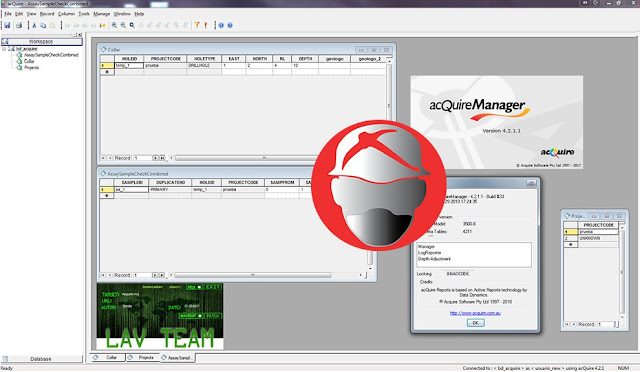Click the Copy toolbar icon
640x372 pixels.
coord(43,25)
